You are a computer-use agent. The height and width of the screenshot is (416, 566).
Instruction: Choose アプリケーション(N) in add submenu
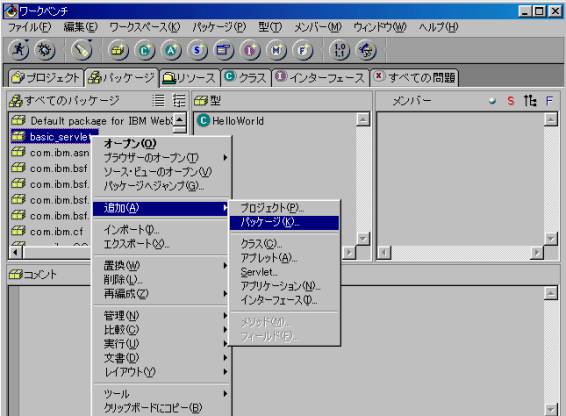(x=284, y=286)
